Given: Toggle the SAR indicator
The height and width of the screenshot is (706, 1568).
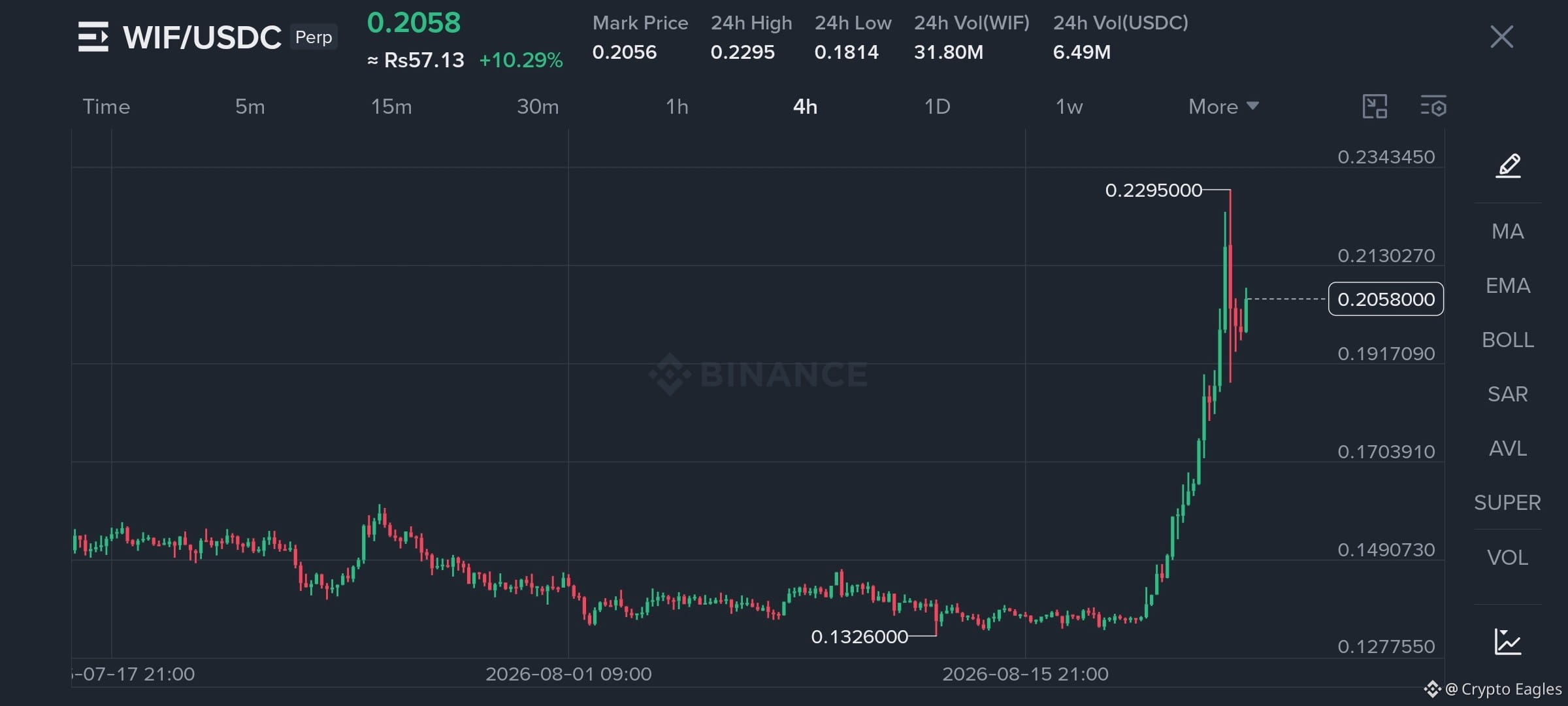Looking at the screenshot, I should pos(1508,394).
